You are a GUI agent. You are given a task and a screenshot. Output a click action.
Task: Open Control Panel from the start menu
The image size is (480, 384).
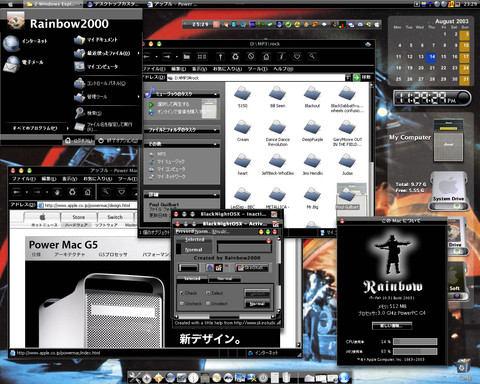100,83
